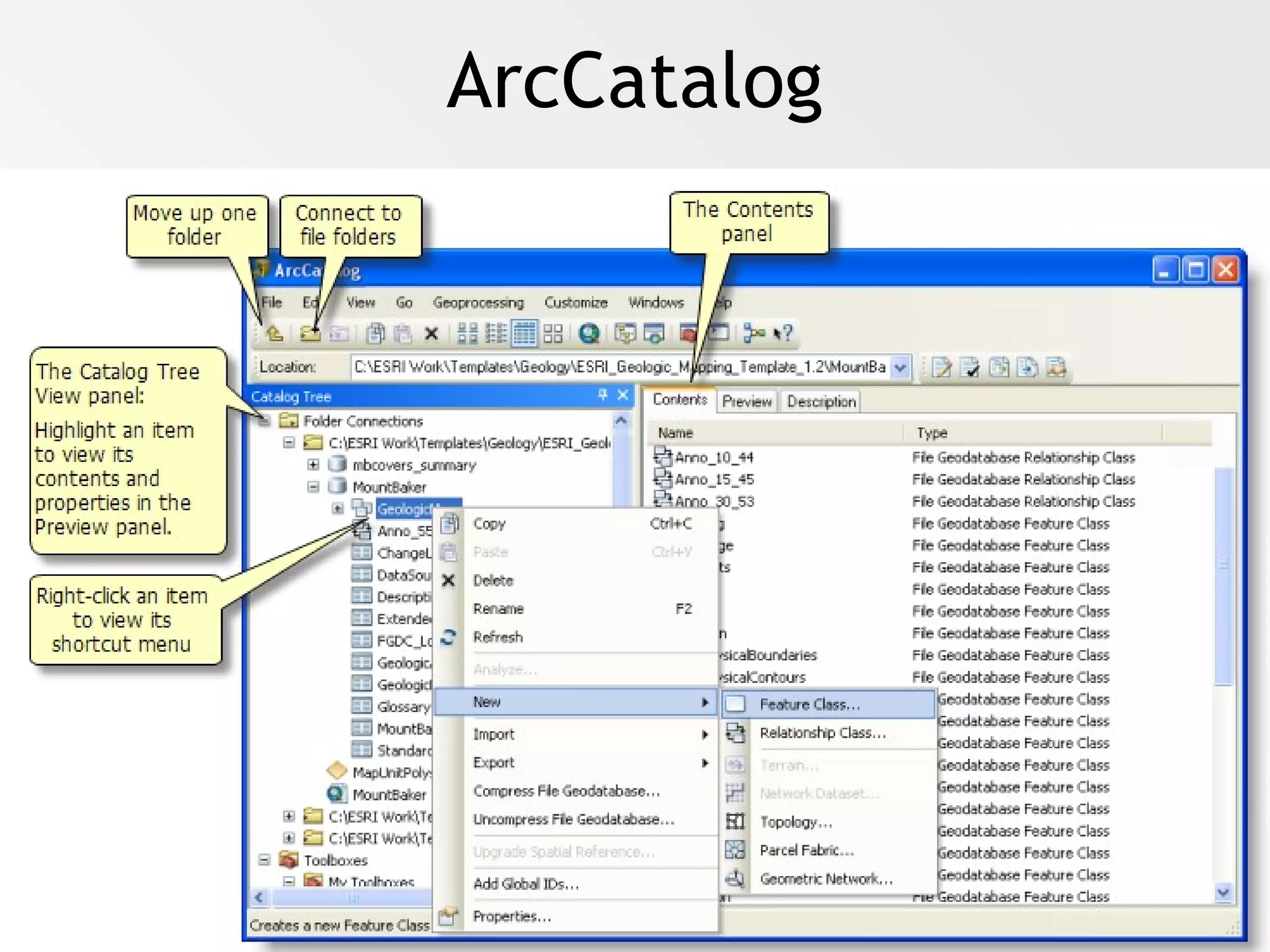Expand the second collapsed C:\ESRI Work folder

pos(289,838)
